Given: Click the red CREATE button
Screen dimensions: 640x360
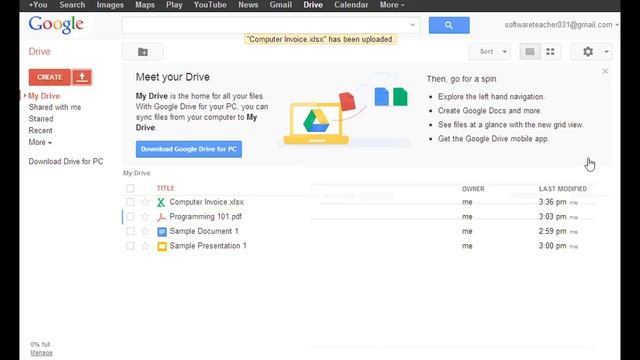Looking at the screenshot, I should click(x=49, y=77).
